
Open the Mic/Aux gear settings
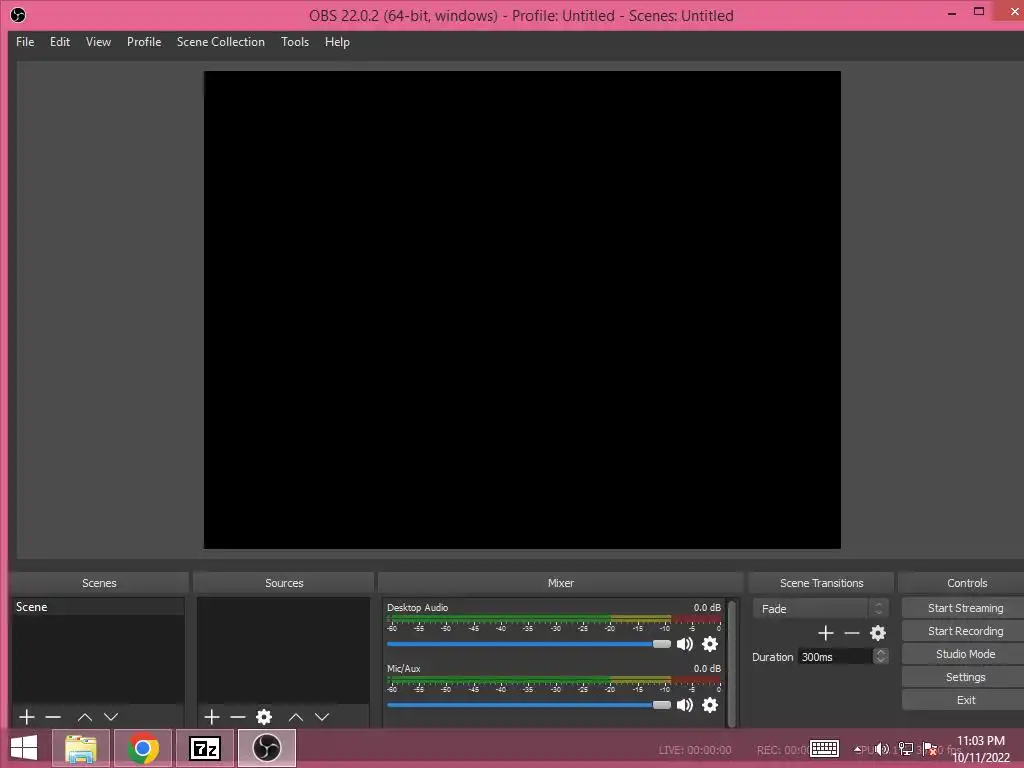710,705
